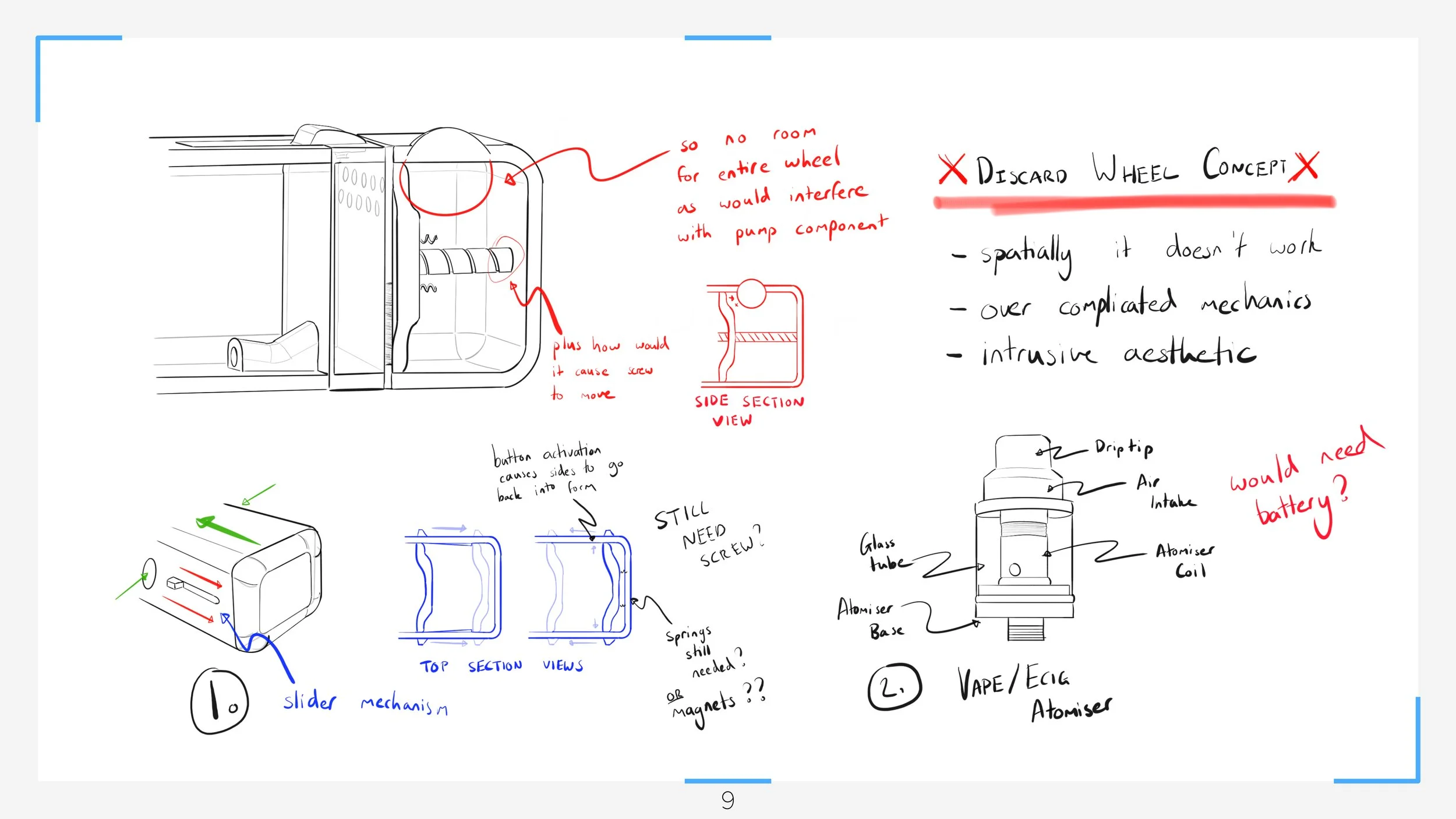
Task: Click the red highlight underline stroke
Action: (1136, 203)
